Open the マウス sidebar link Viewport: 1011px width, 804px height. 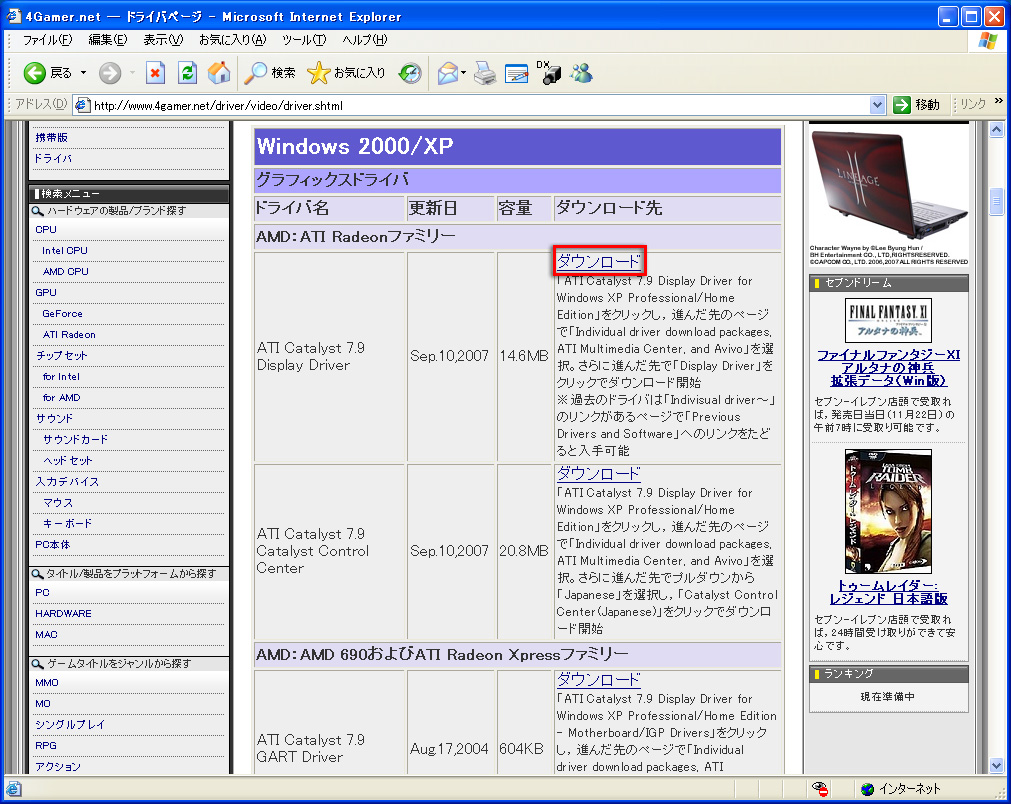click(58, 502)
